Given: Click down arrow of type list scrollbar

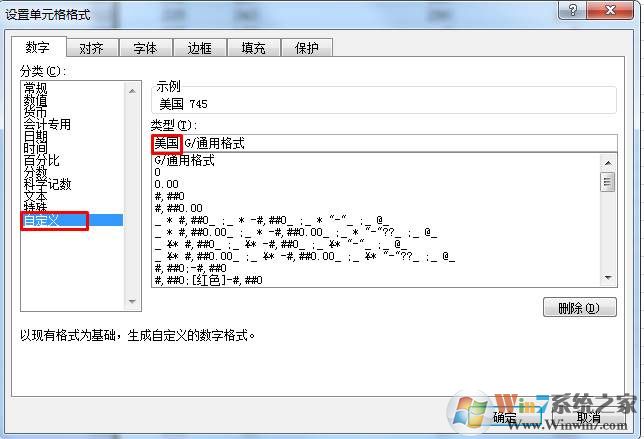Looking at the screenshot, I should pyautogui.click(x=608, y=278).
